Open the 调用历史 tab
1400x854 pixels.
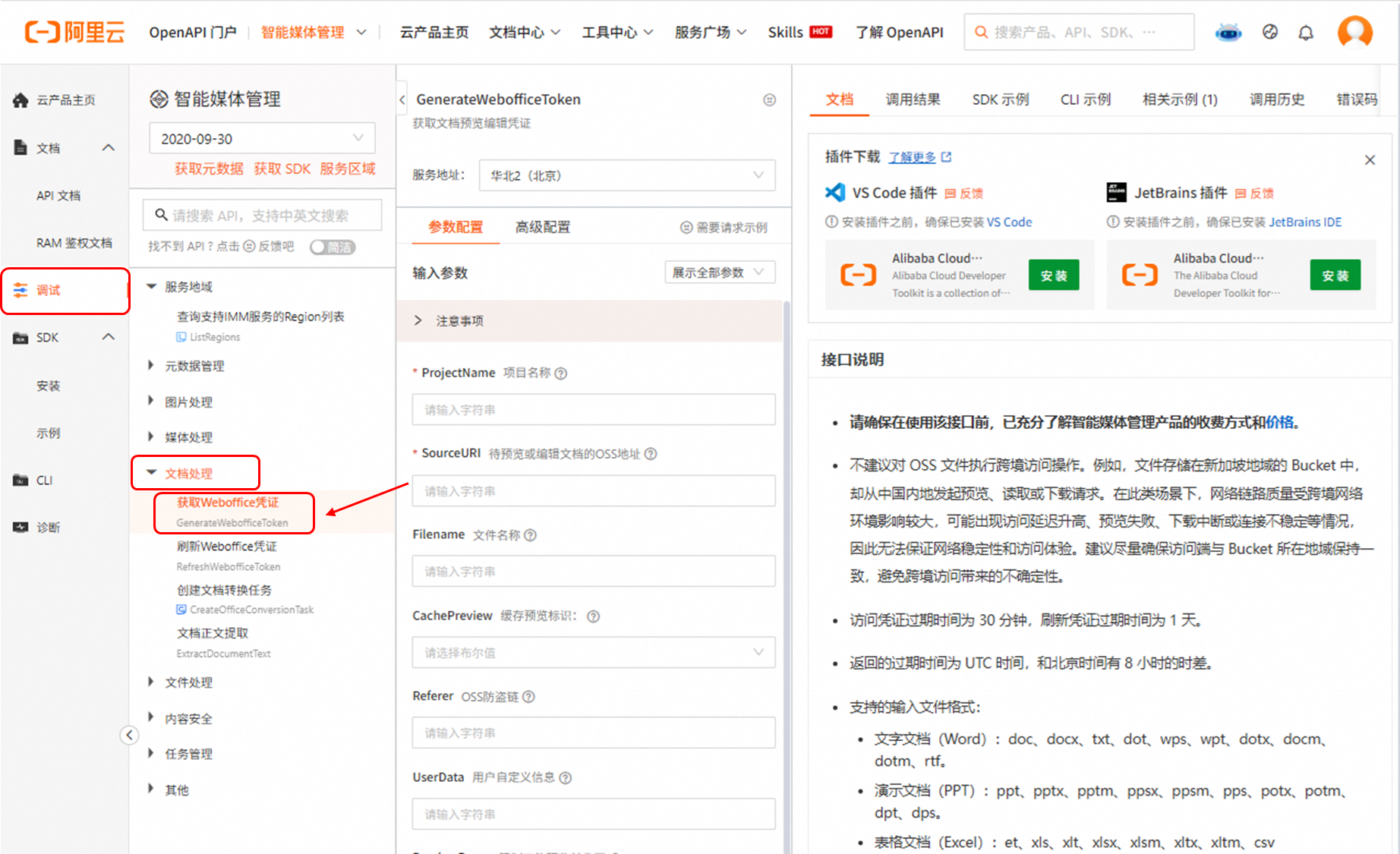(1277, 99)
